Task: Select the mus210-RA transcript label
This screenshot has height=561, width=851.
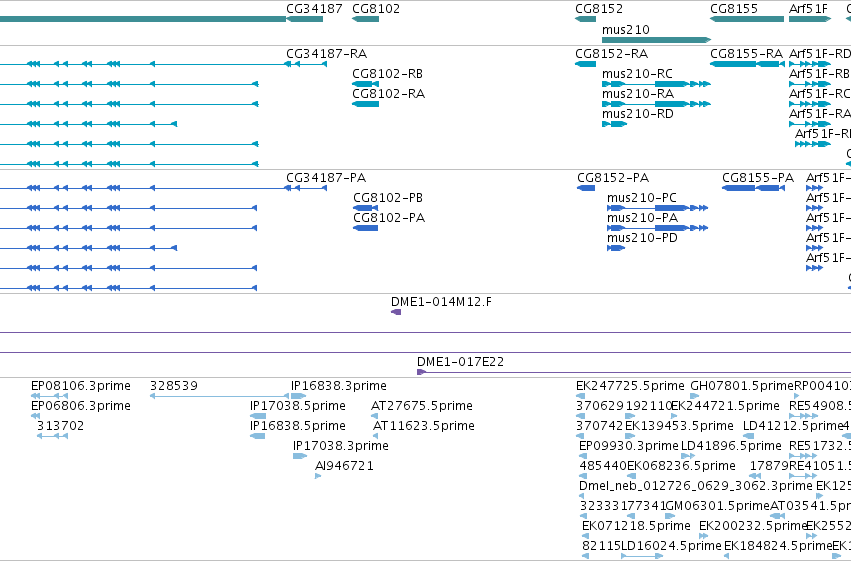Action: click(x=638, y=94)
